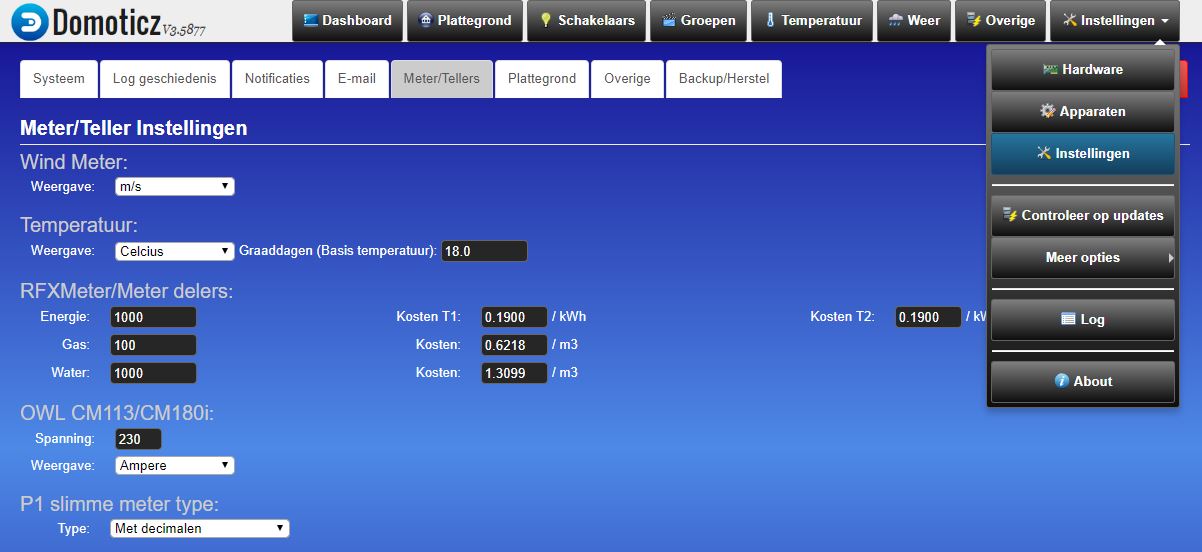Click the Groepen navigation button
1202x552 pixels.
(698, 21)
